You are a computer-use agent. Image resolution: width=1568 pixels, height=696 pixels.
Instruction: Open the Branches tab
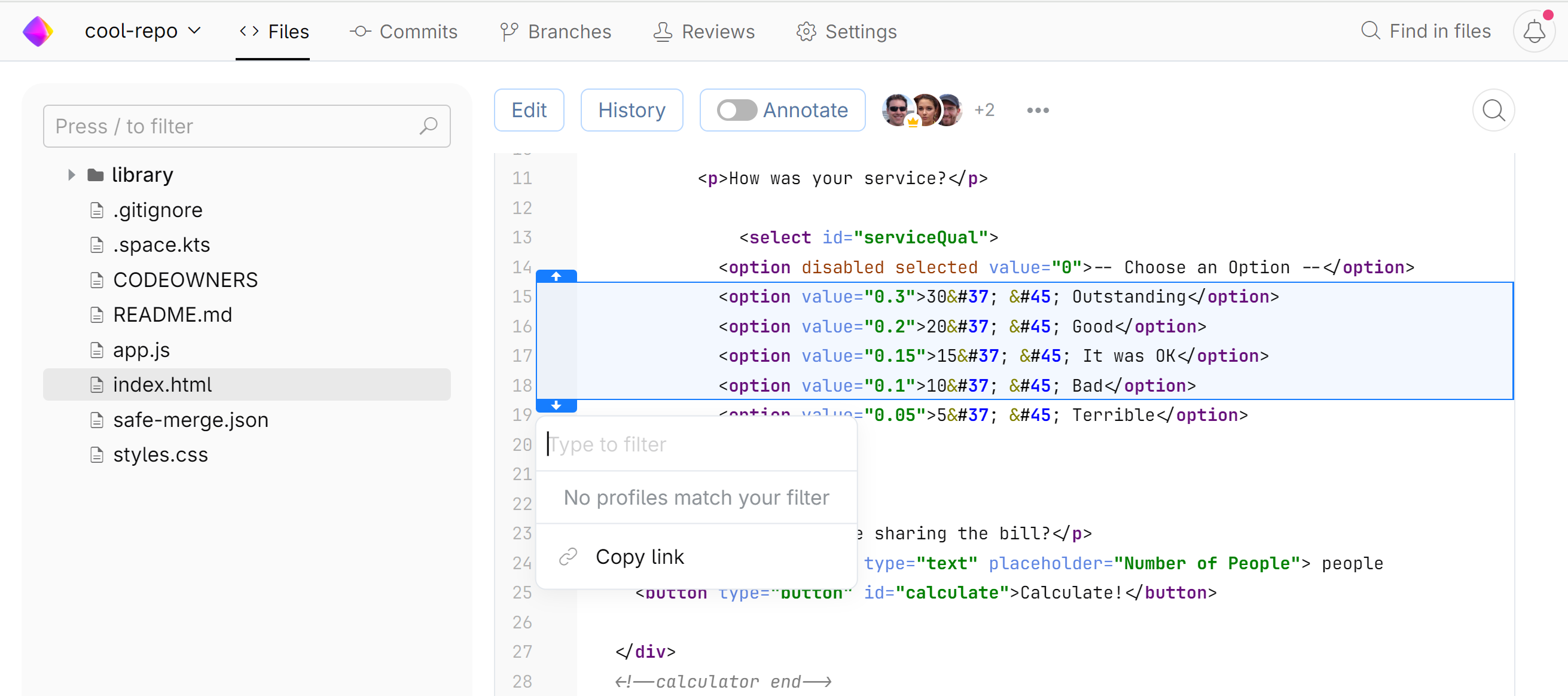pos(555,32)
